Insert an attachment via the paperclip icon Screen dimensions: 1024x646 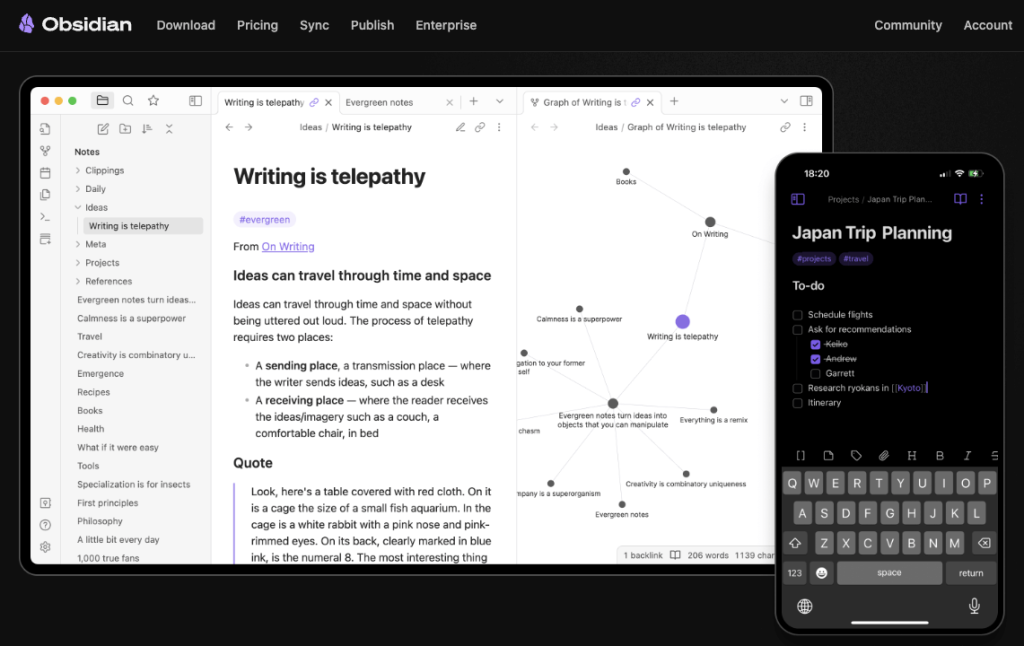coord(883,455)
